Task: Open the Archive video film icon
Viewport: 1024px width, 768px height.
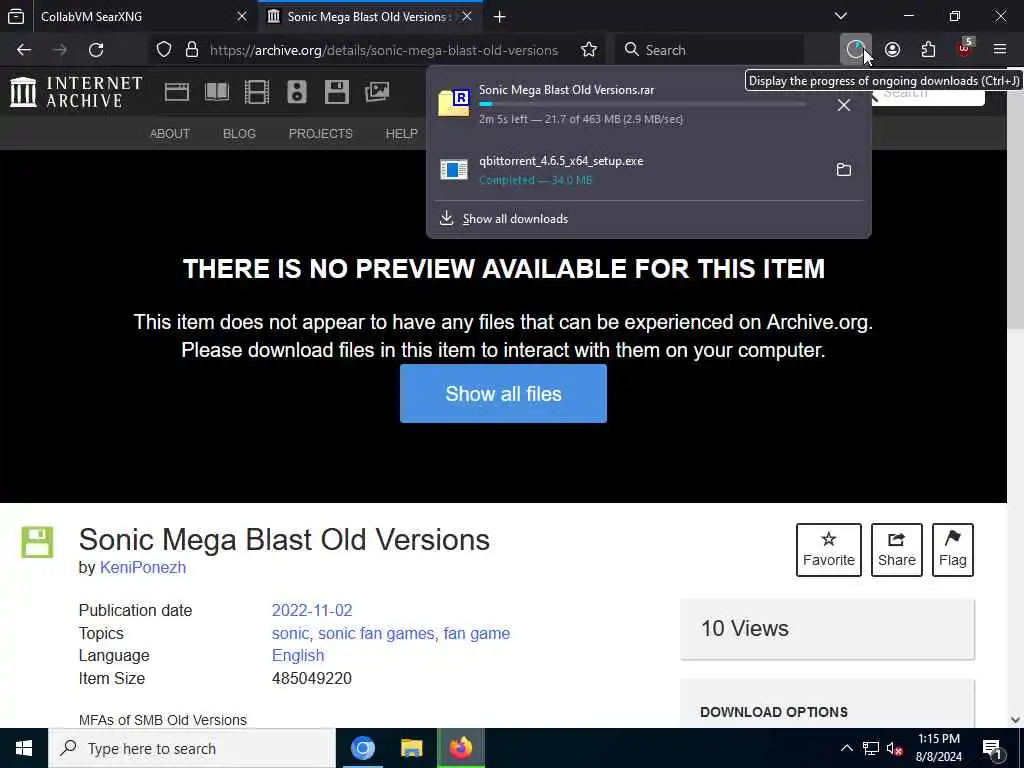Action: pos(257,92)
